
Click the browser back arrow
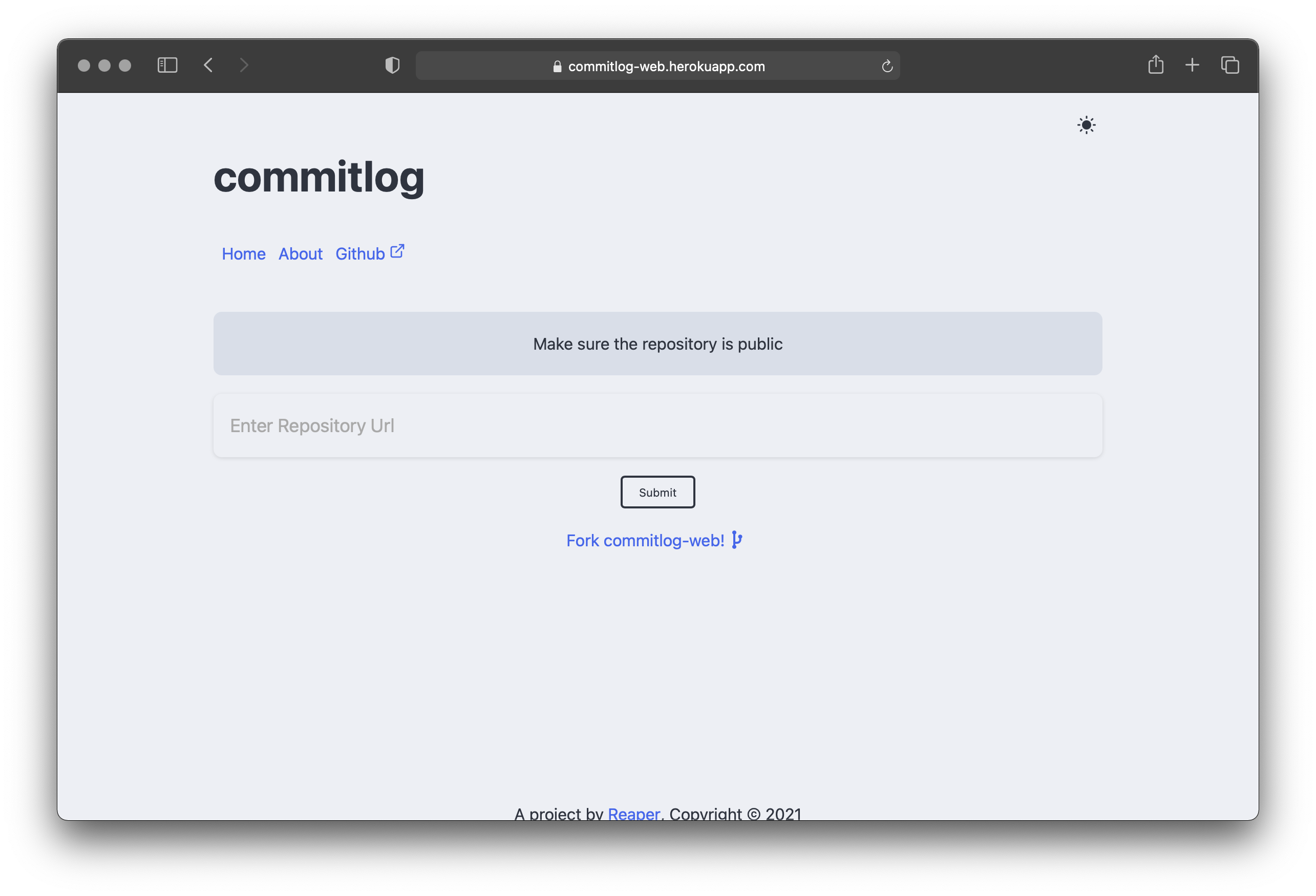click(x=208, y=65)
